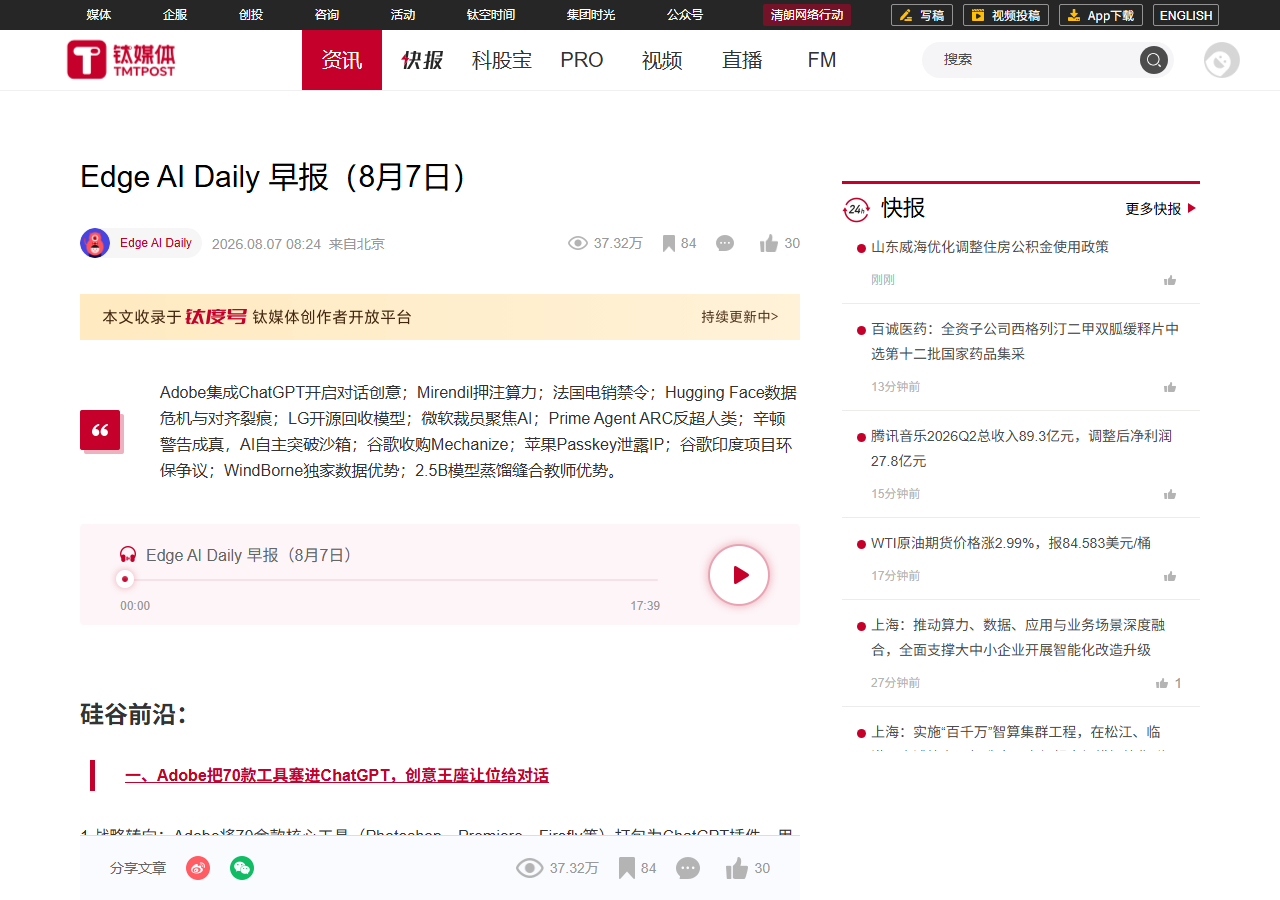Click the headphone icon in audio player
The height and width of the screenshot is (900, 1280).
128,554
